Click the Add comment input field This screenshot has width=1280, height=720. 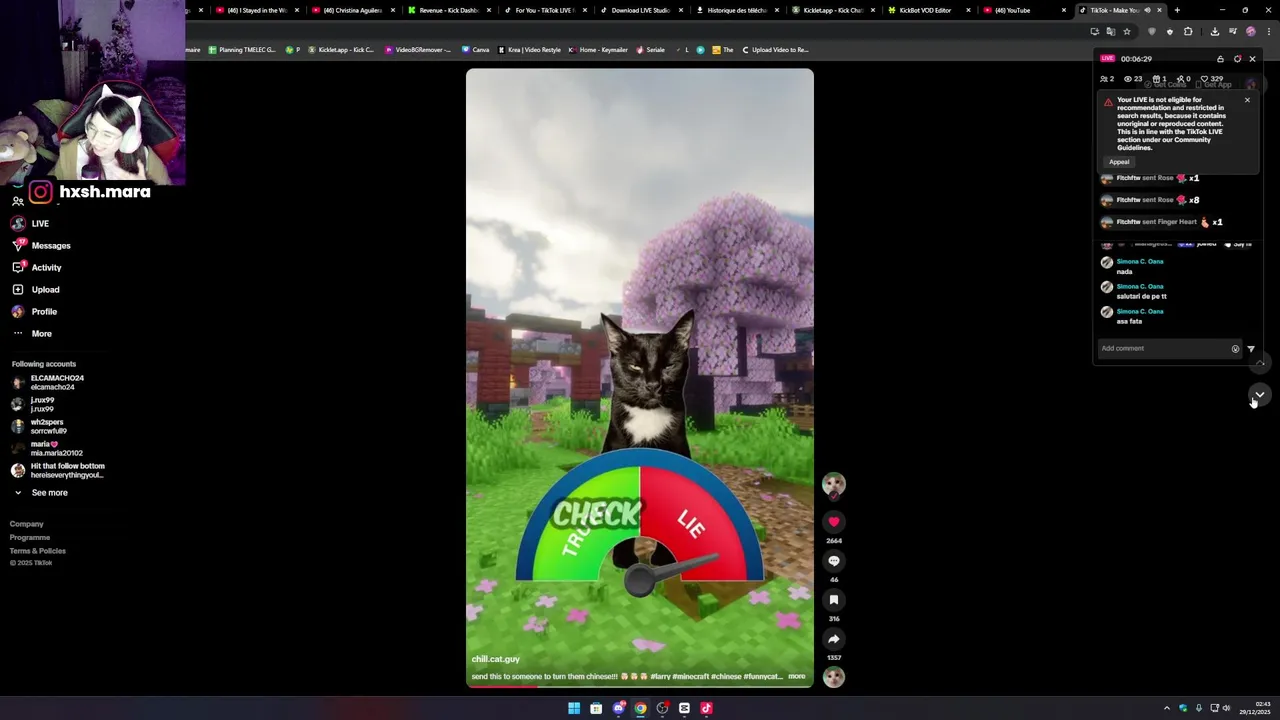[1164, 349]
